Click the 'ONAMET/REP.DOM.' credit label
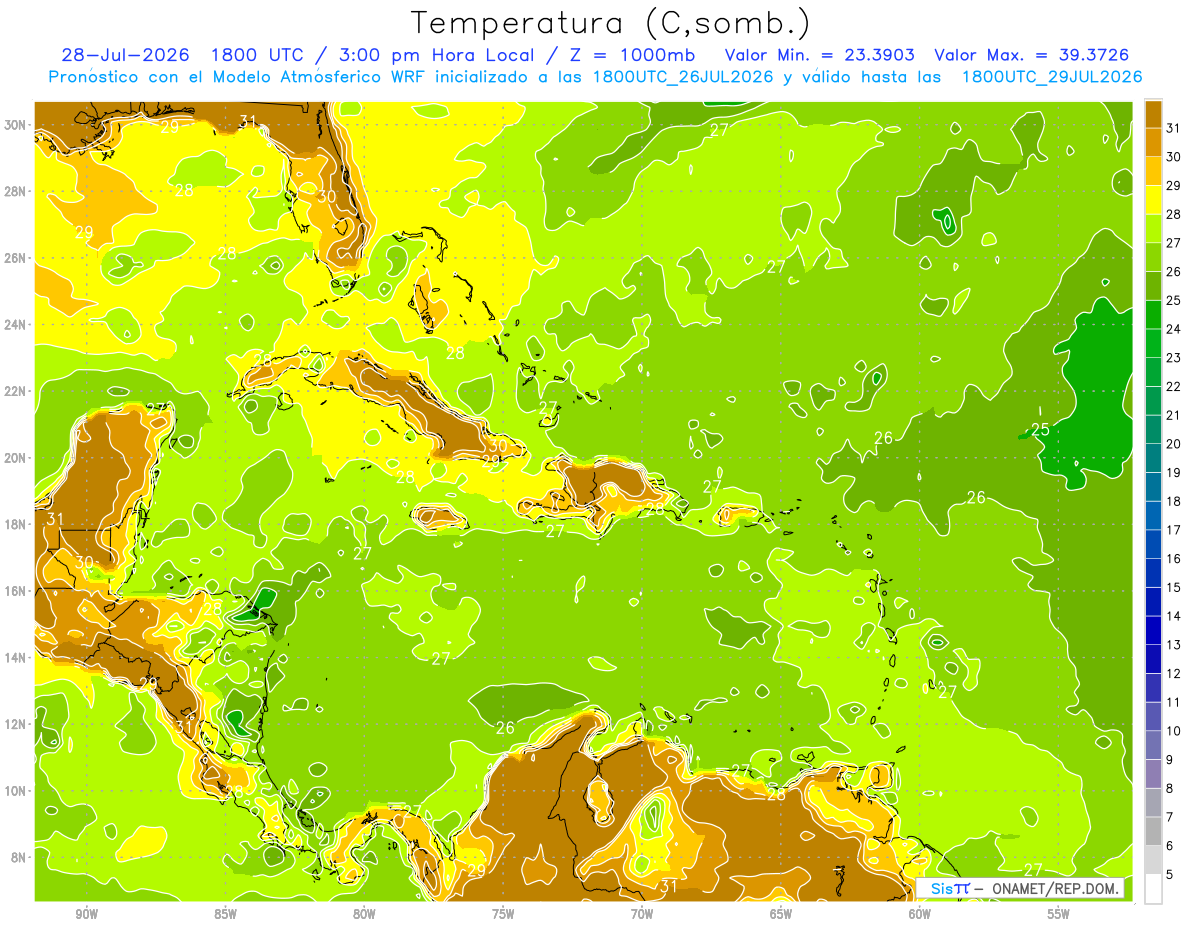This screenshot has width=1200, height=927. 1055,888
